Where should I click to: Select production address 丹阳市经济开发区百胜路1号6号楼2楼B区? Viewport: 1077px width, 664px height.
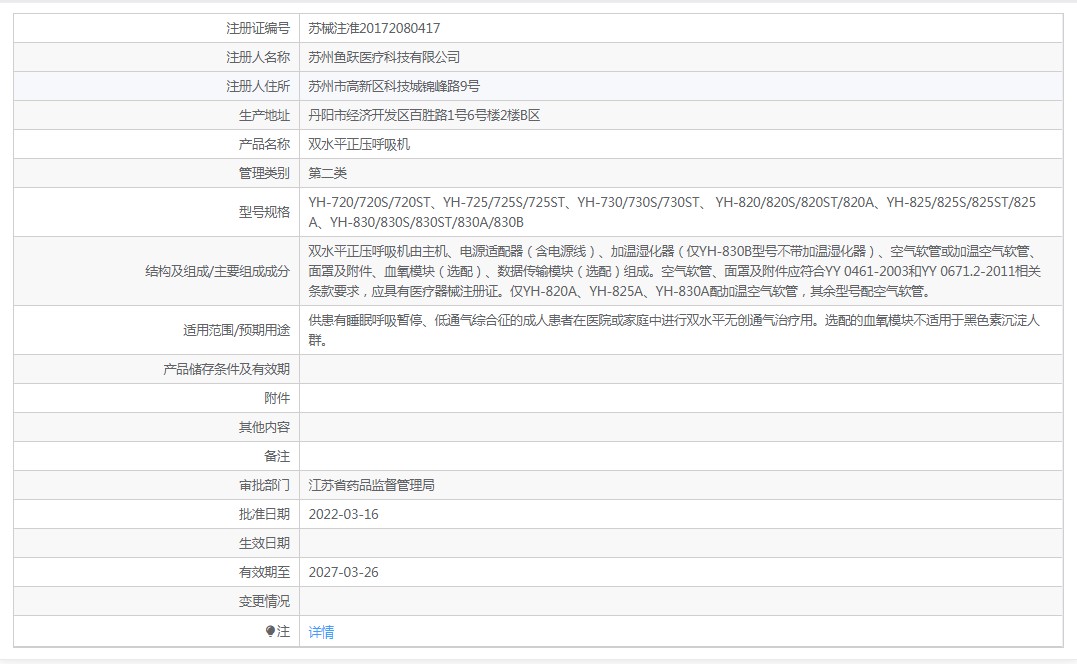[x=424, y=115]
